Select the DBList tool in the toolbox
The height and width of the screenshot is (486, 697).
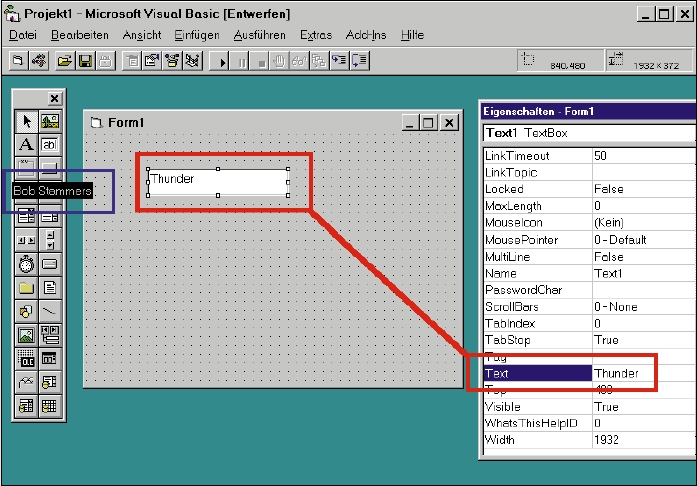[x=50, y=382]
